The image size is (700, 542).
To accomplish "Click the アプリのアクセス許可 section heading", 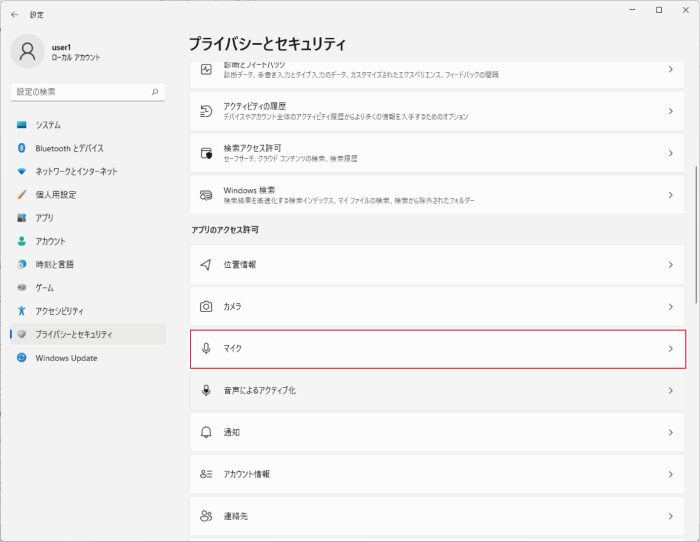I will coord(225,230).
